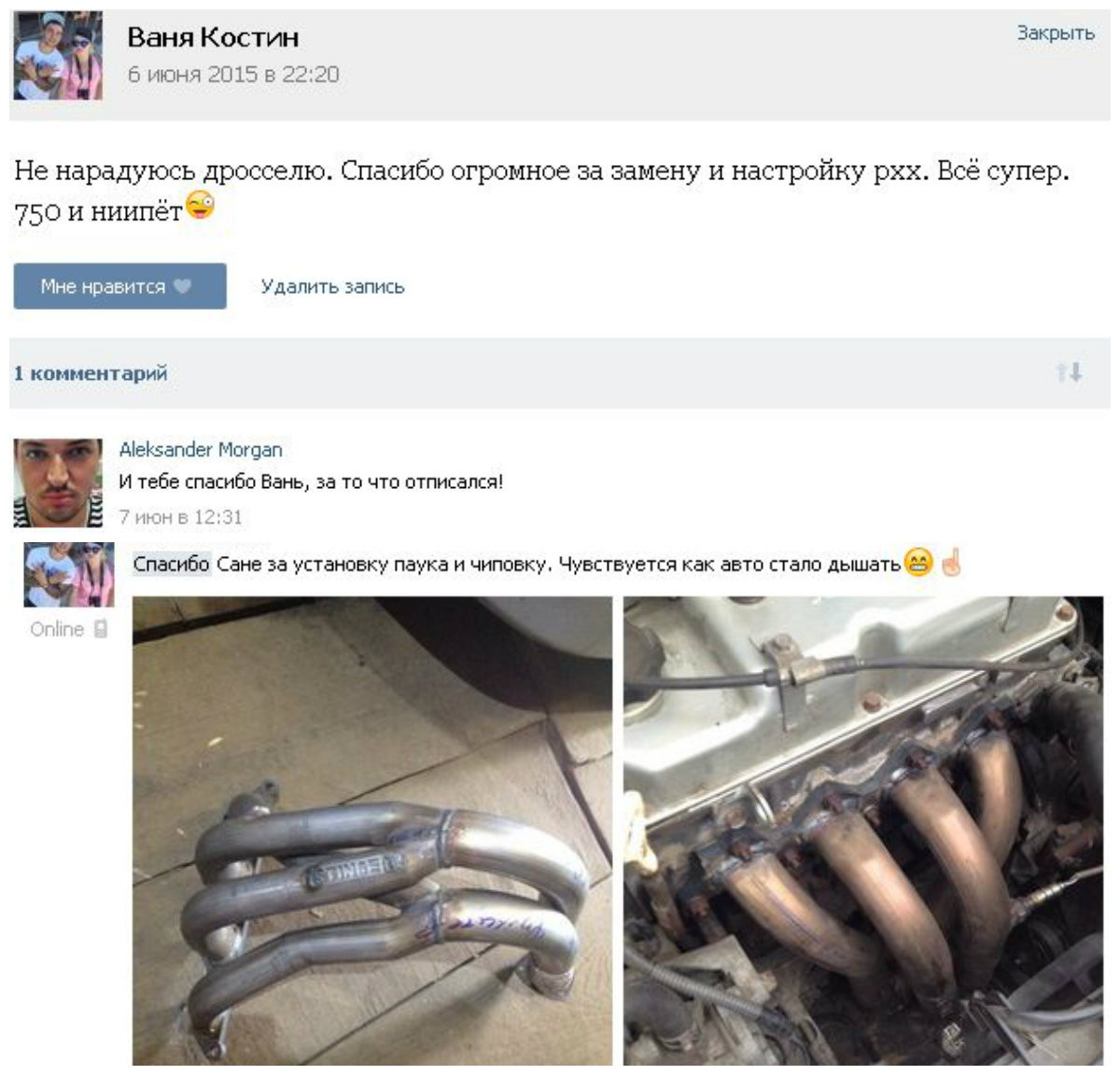Click the Мне нравится button
The height and width of the screenshot is (1075, 1120).
[119, 286]
